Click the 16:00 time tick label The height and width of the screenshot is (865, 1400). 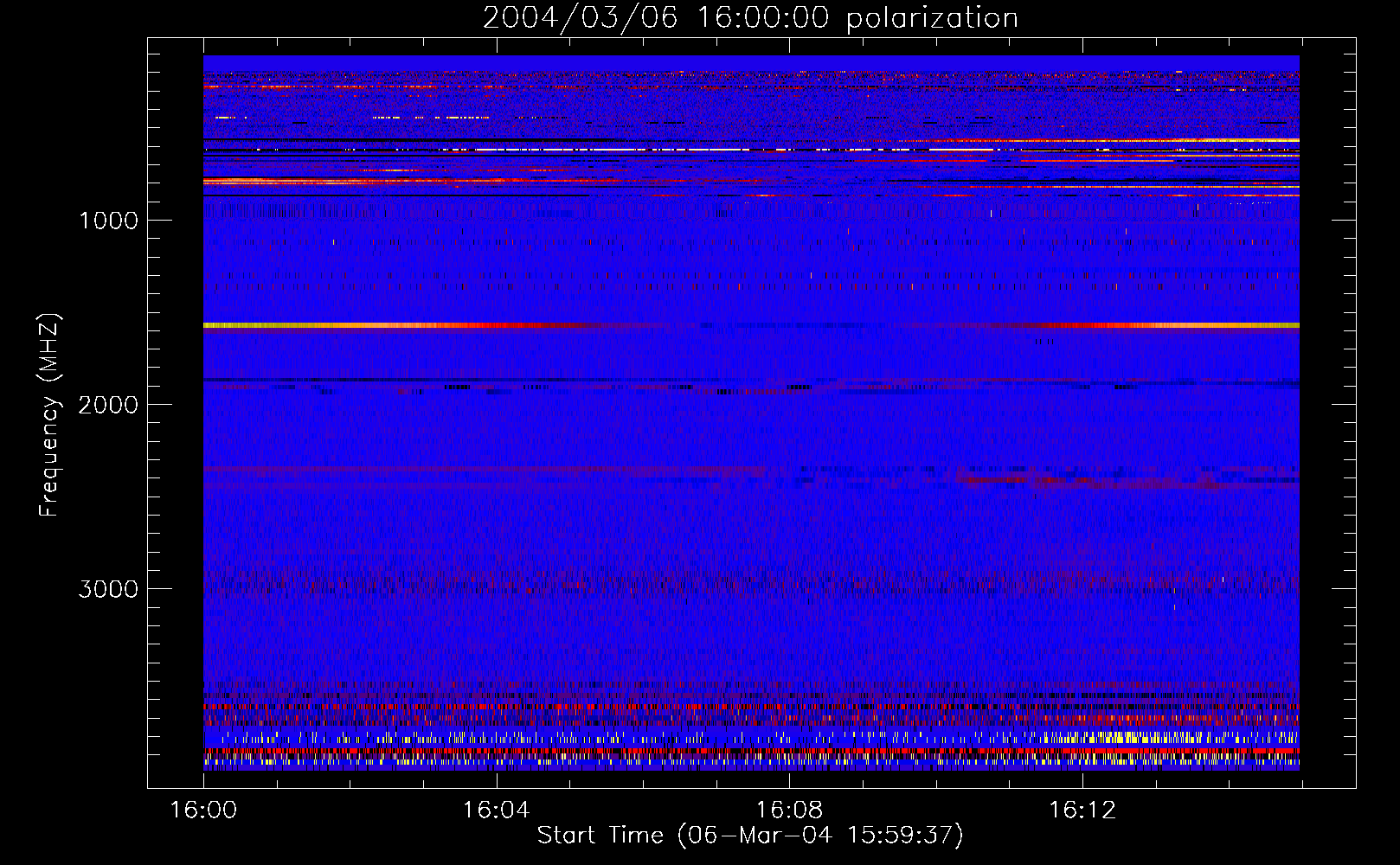click(203, 810)
